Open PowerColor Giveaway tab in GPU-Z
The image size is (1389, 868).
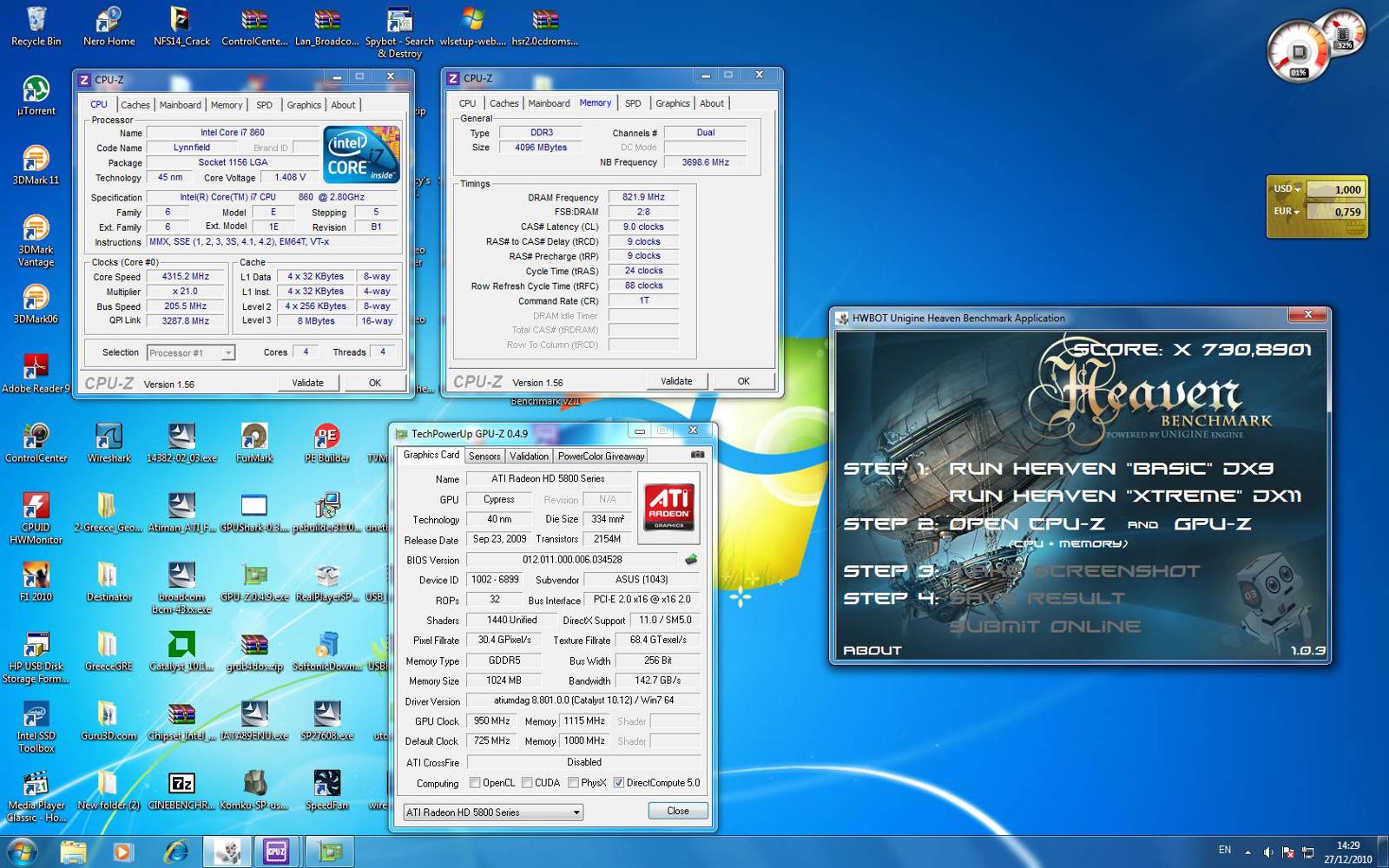click(601, 456)
